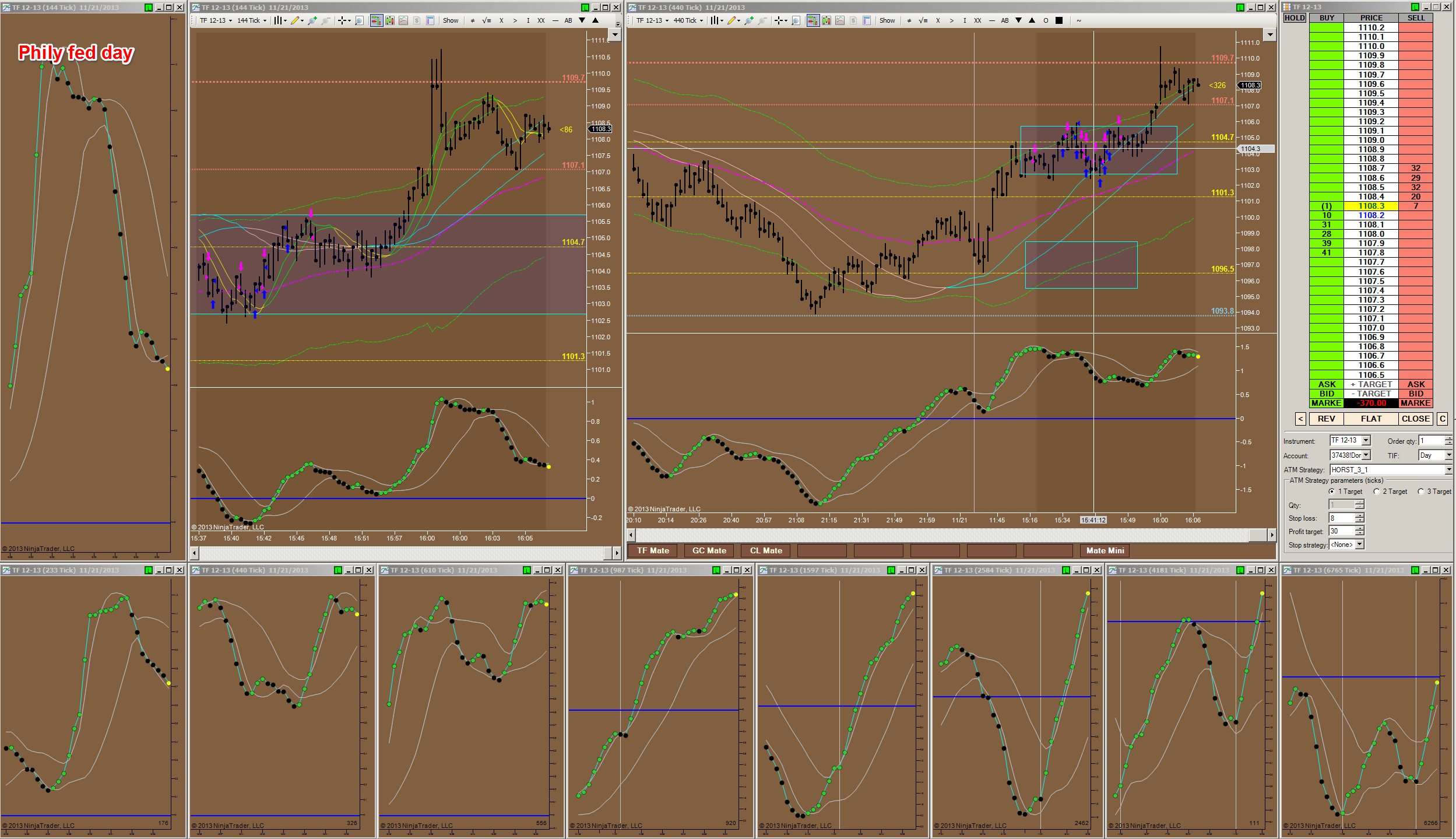Switch to CL Mate tab

[765, 550]
